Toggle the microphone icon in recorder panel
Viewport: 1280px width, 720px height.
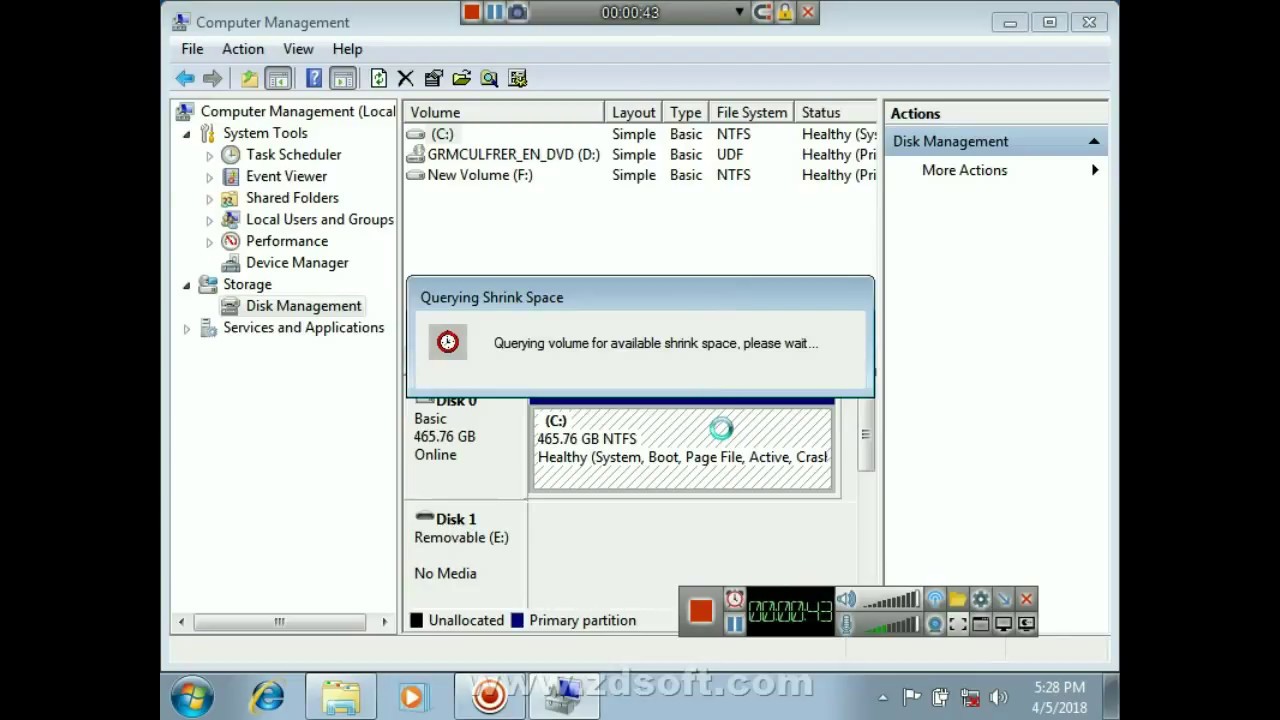tap(846, 624)
